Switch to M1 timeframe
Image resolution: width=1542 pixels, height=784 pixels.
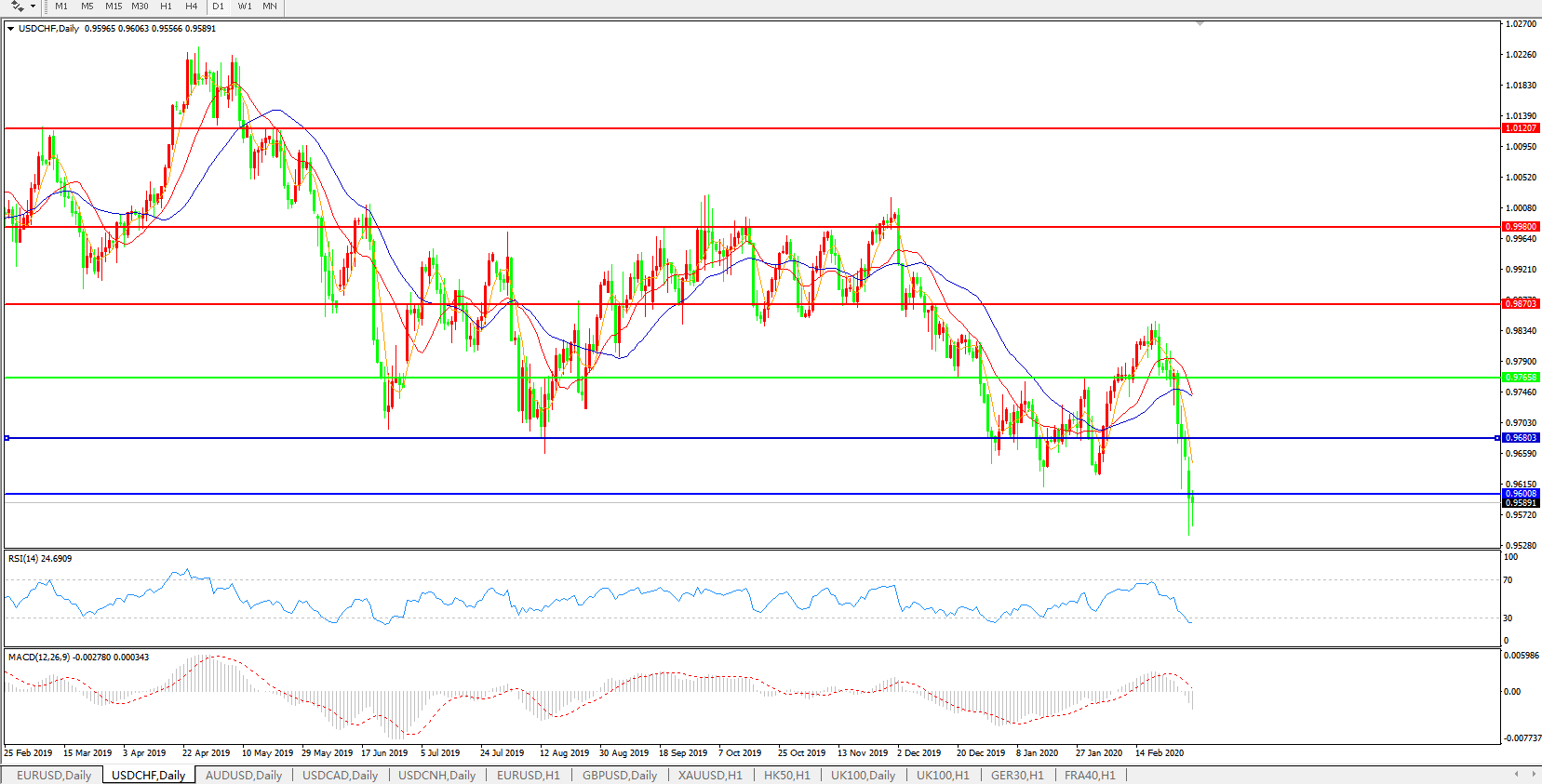[x=61, y=7]
